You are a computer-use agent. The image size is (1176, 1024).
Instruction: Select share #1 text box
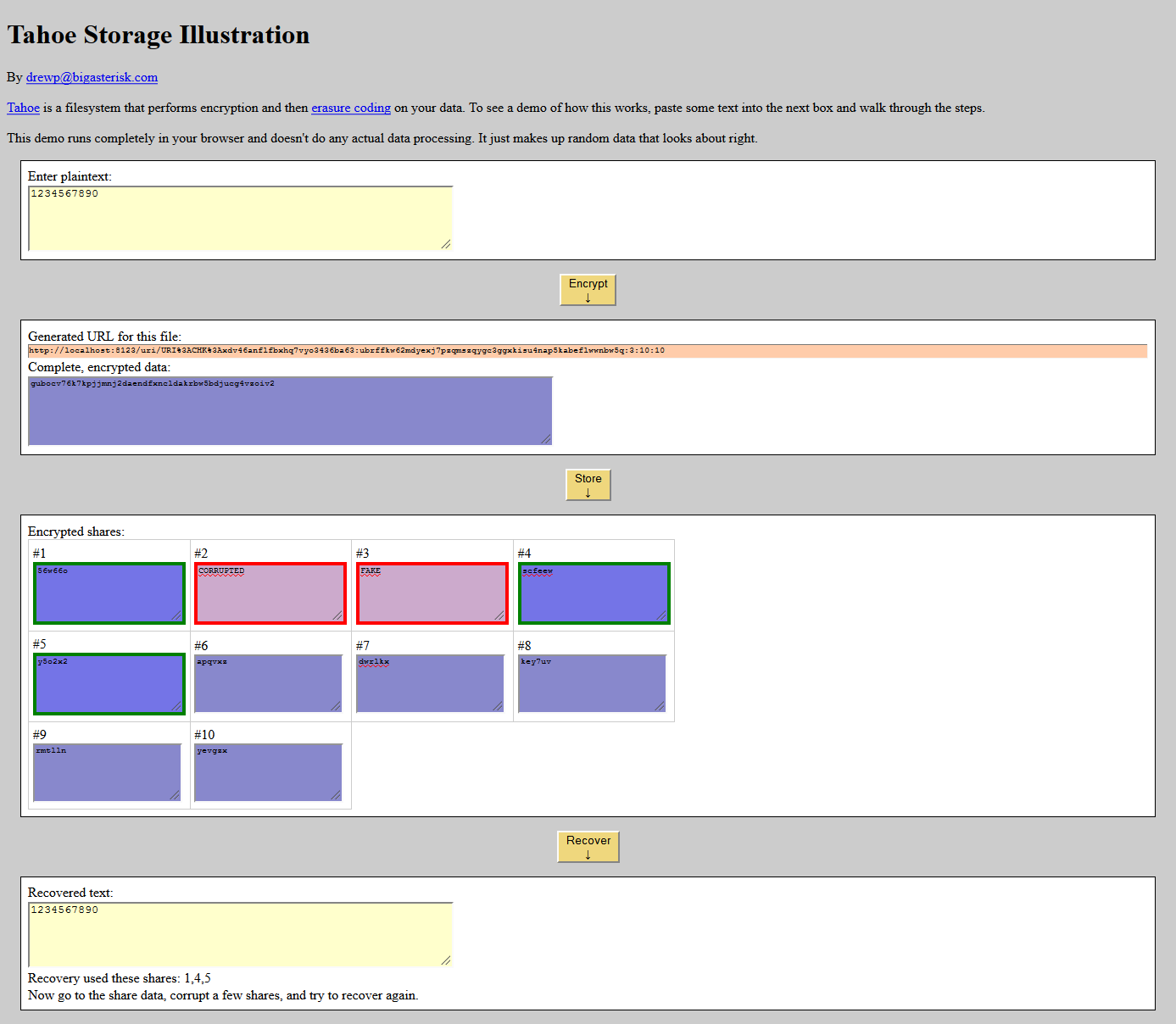tap(109, 593)
